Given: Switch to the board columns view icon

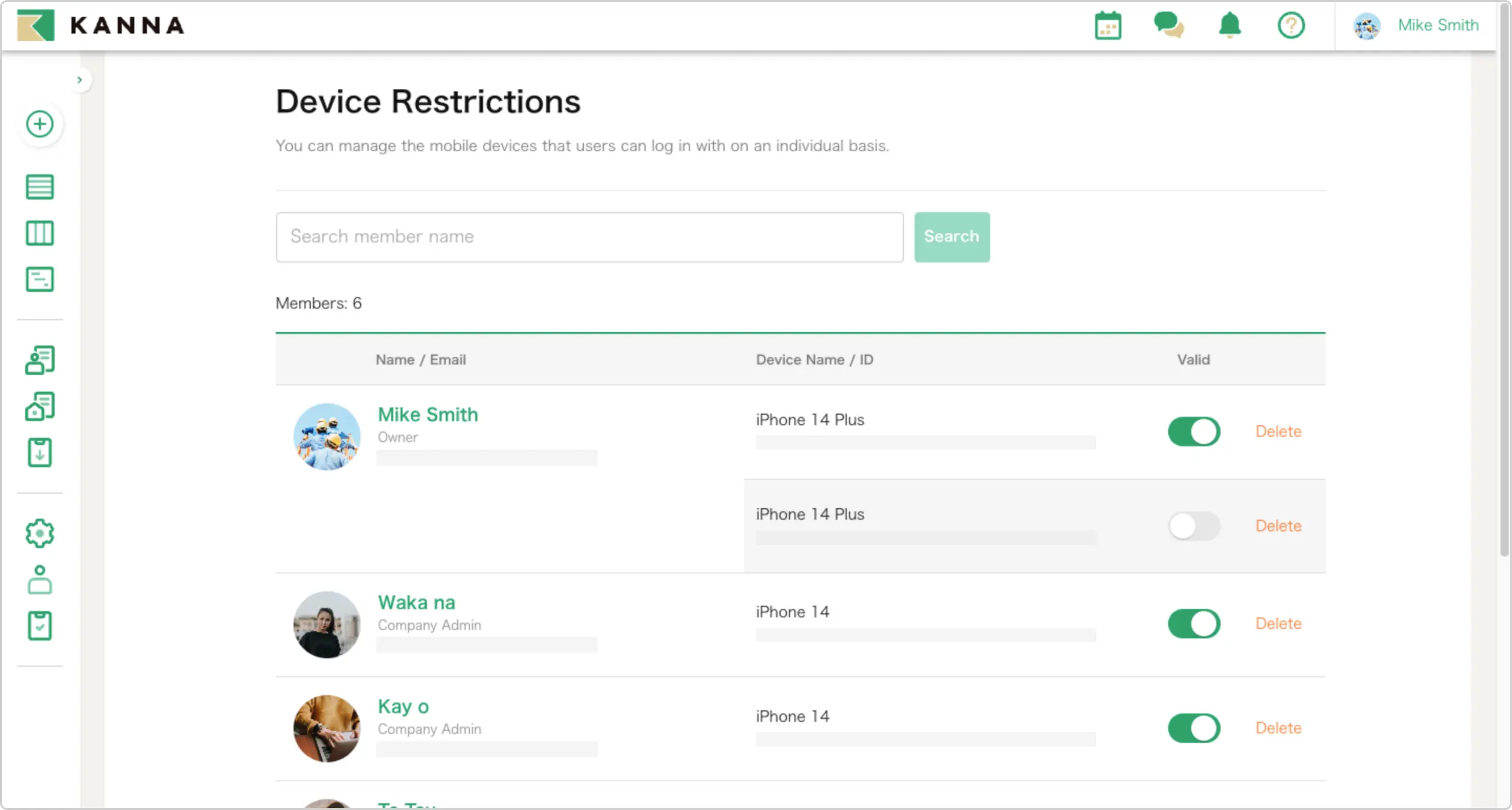Looking at the screenshot, I should point(40,233).
